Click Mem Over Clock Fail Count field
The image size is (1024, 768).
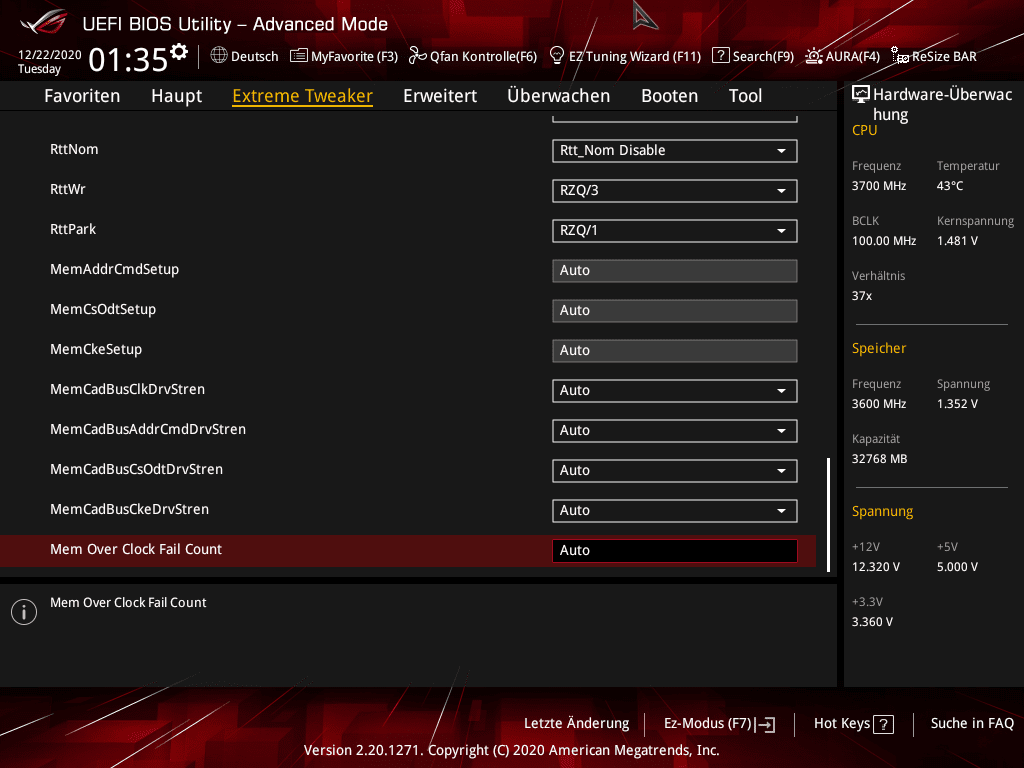pyautogui.click(x=675, y=551)
